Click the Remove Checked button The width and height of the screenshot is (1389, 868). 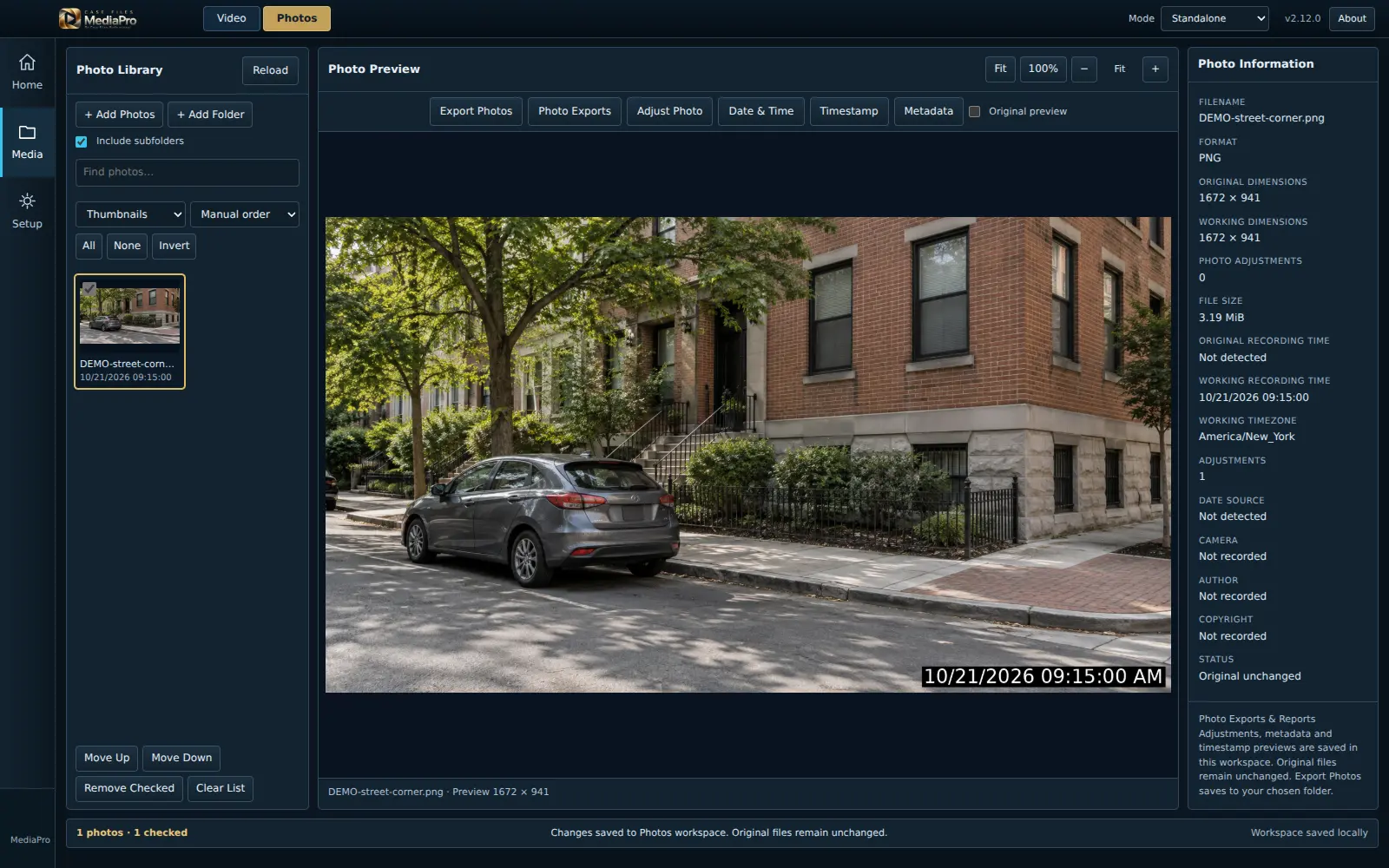pos(129,788)
